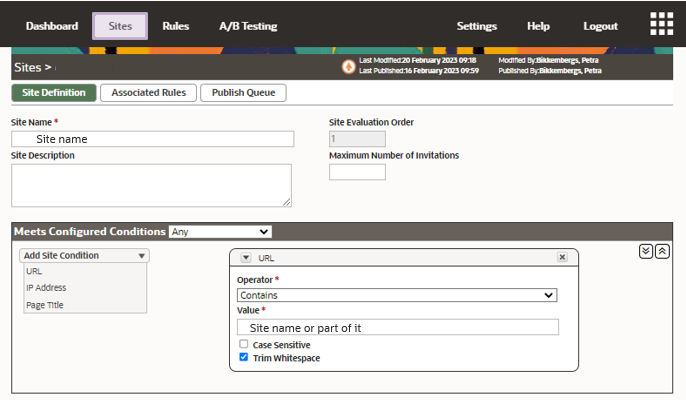The height and width of the screenshot is (400, 686).
Task: Switch to the Publish Queue tab
Action: click(x=243, y=93)
